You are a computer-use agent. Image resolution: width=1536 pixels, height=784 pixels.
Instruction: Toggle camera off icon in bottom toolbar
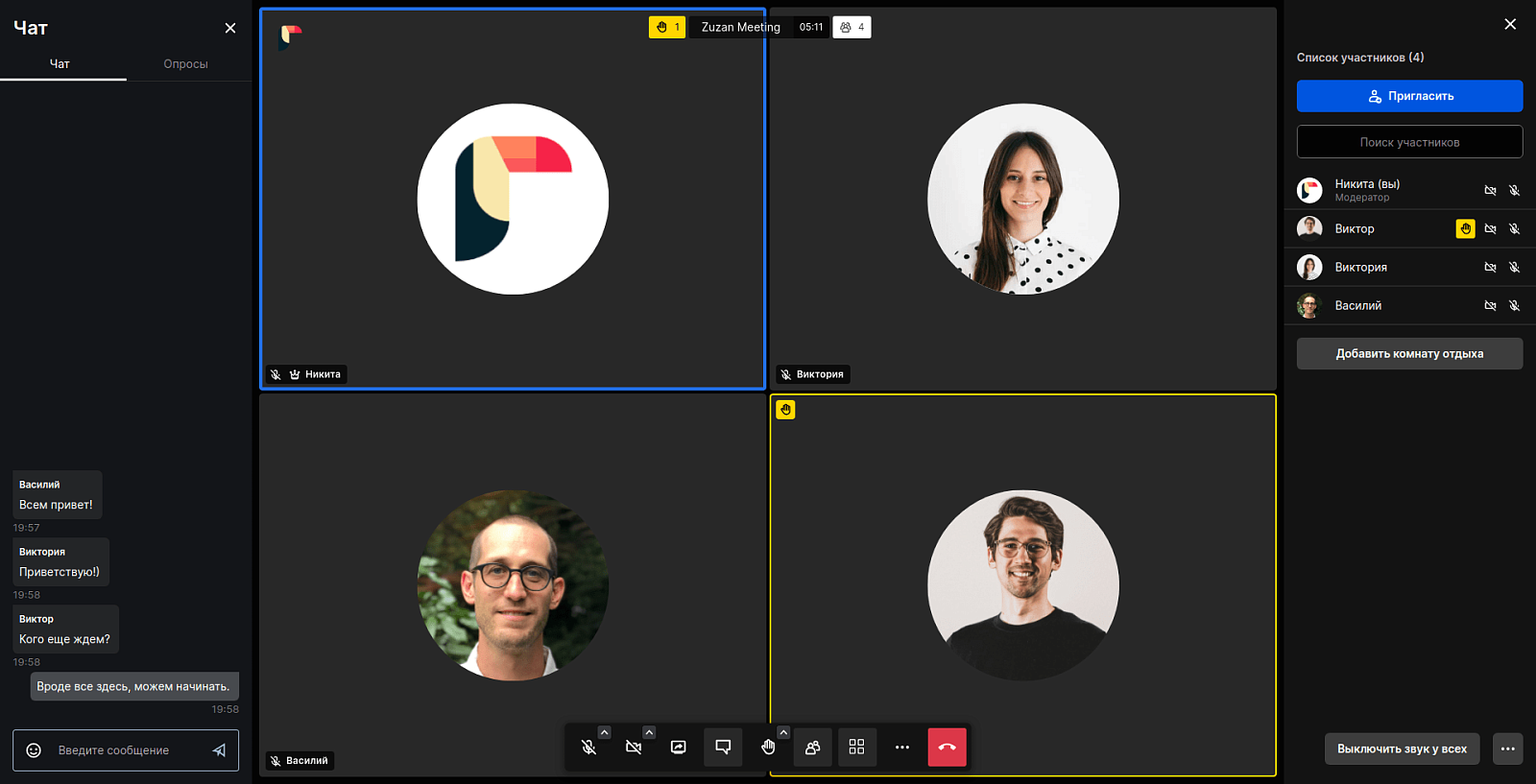(634, 748)
